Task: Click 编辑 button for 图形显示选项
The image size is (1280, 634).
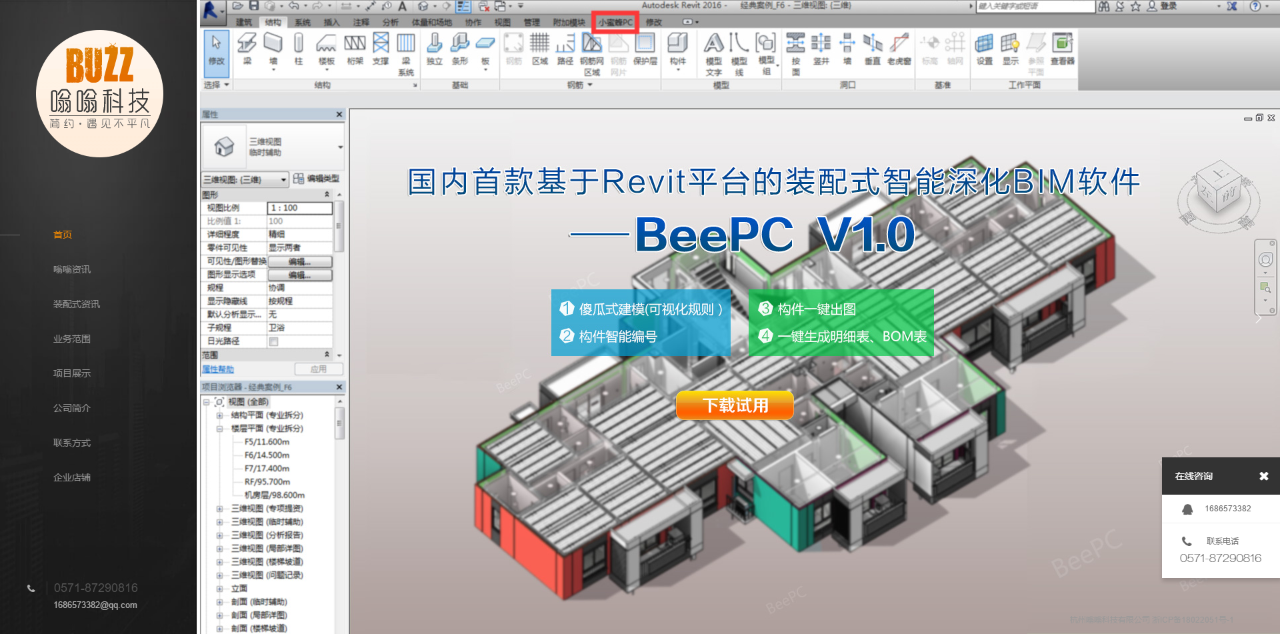Action: pyautogui.click(x=300, y=274)
